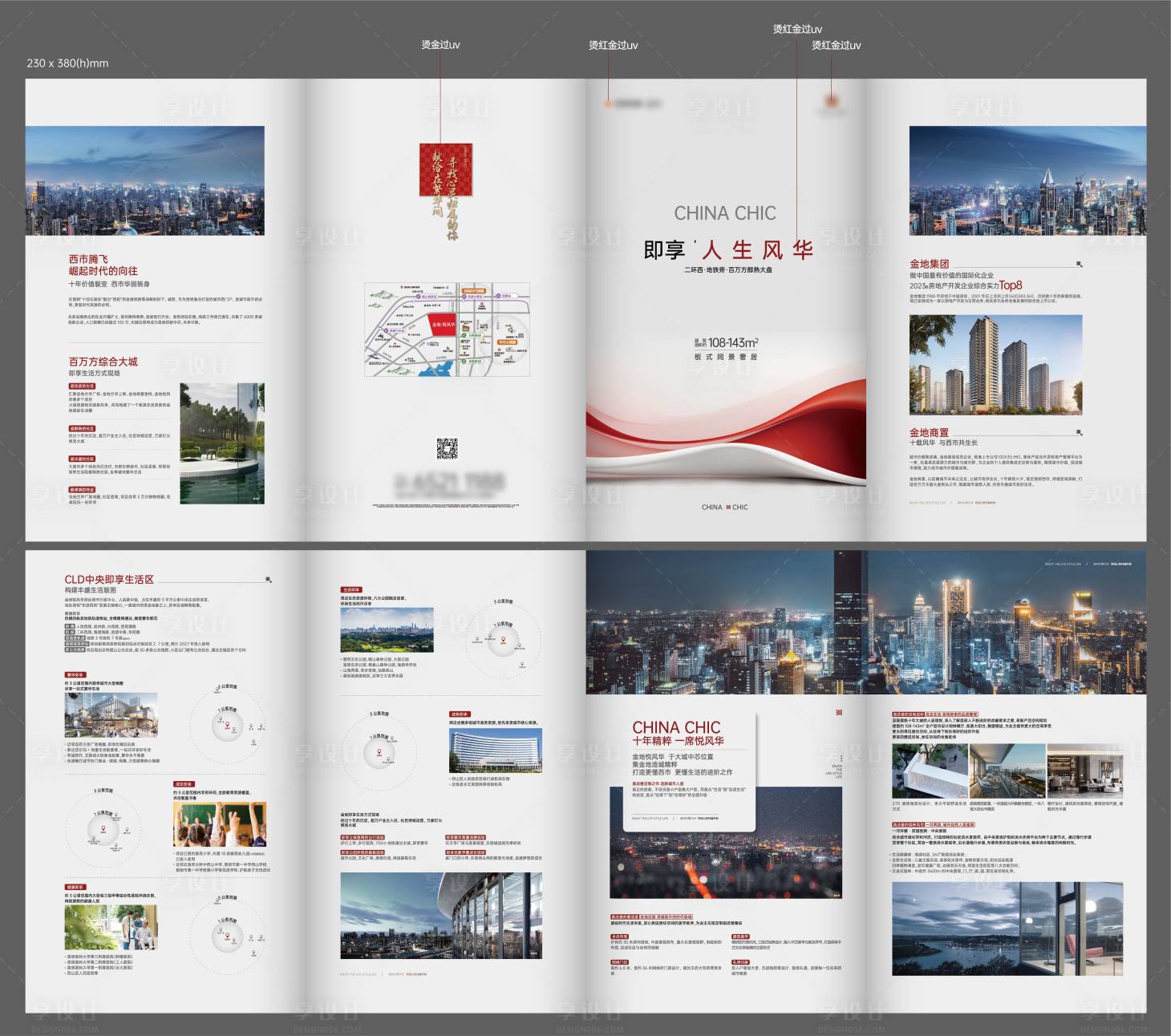Click the red calligraphy seal stamp
The width and height of the screenshot is (1171, 1036).
(446, 170)
